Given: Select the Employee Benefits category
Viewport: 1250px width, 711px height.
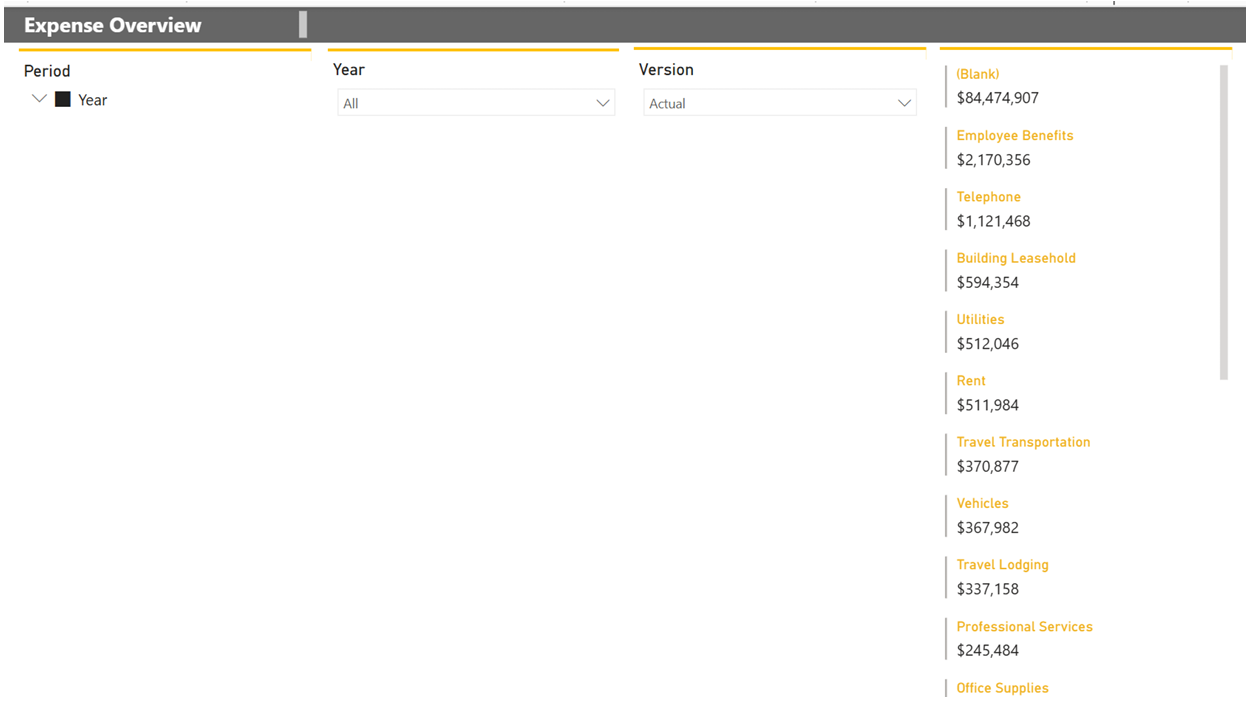Looking at the screenshot, I should point(1015,135).
